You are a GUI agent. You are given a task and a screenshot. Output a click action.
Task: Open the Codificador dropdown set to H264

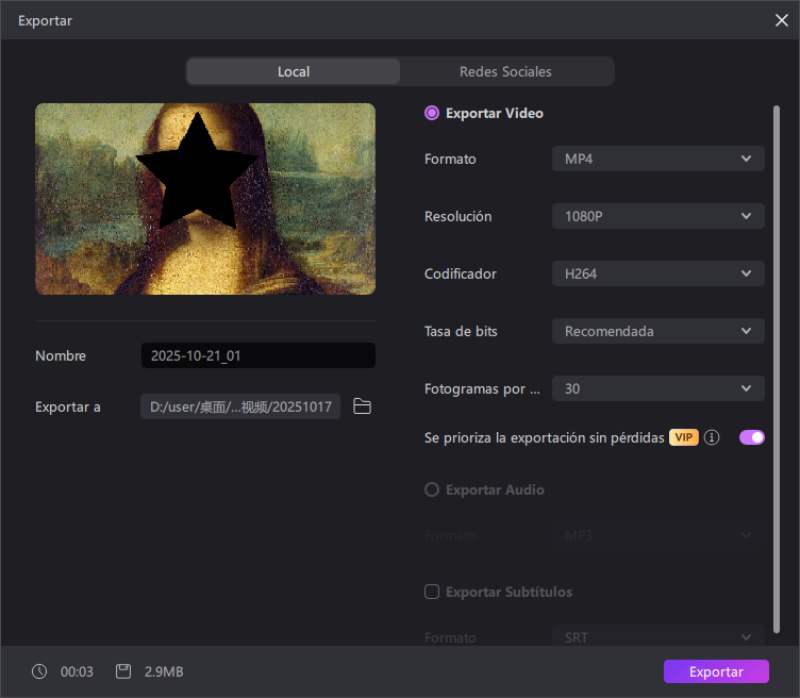tap(658, 273)
